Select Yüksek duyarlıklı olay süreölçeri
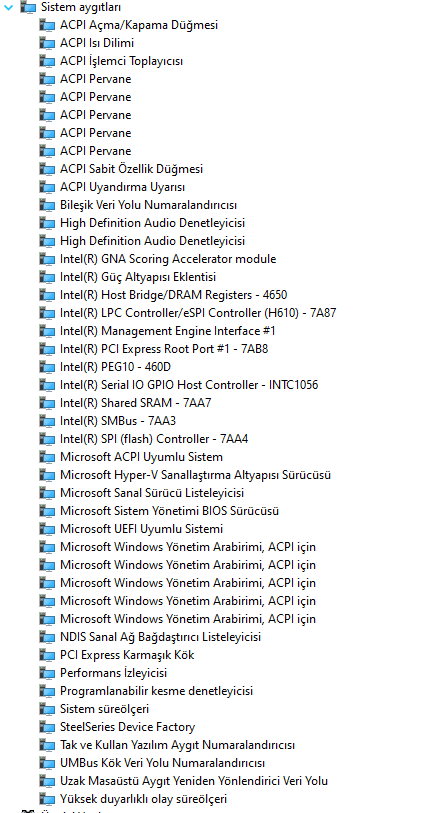The image size is (428, 813). [143, 800]
